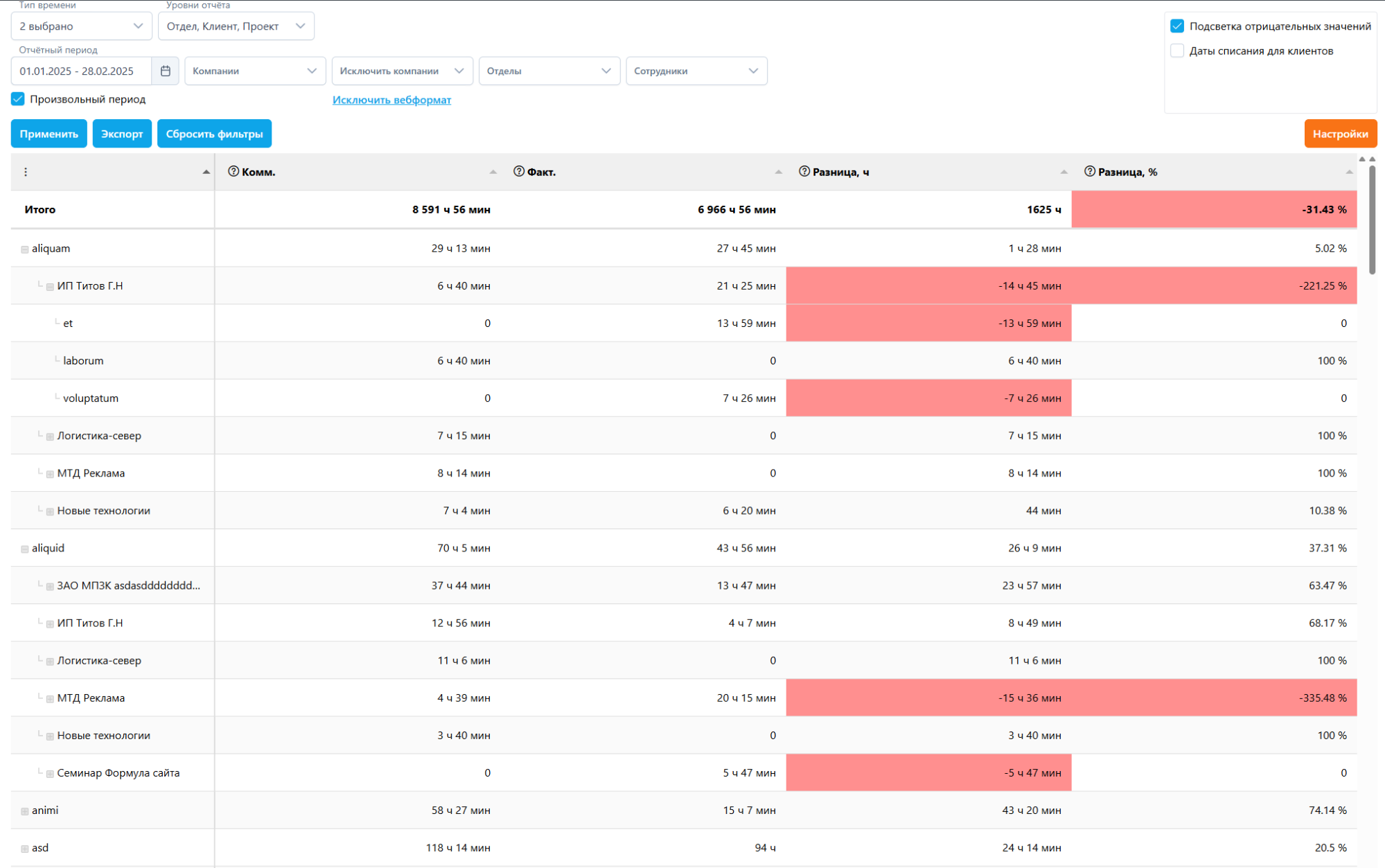The image size is (1385, 868).
Task: Open the Компании dropdown
Action: [254, 71]
